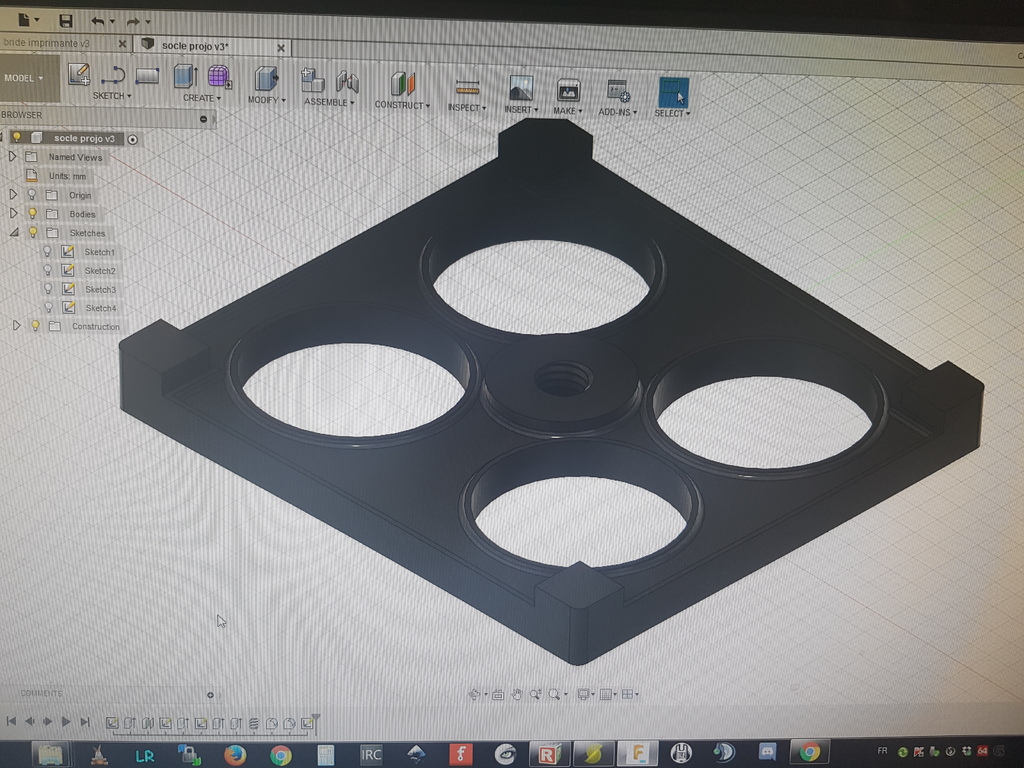Hide the Construction folder via lightbulb
Screen dimensions: 1024x768
35,325
